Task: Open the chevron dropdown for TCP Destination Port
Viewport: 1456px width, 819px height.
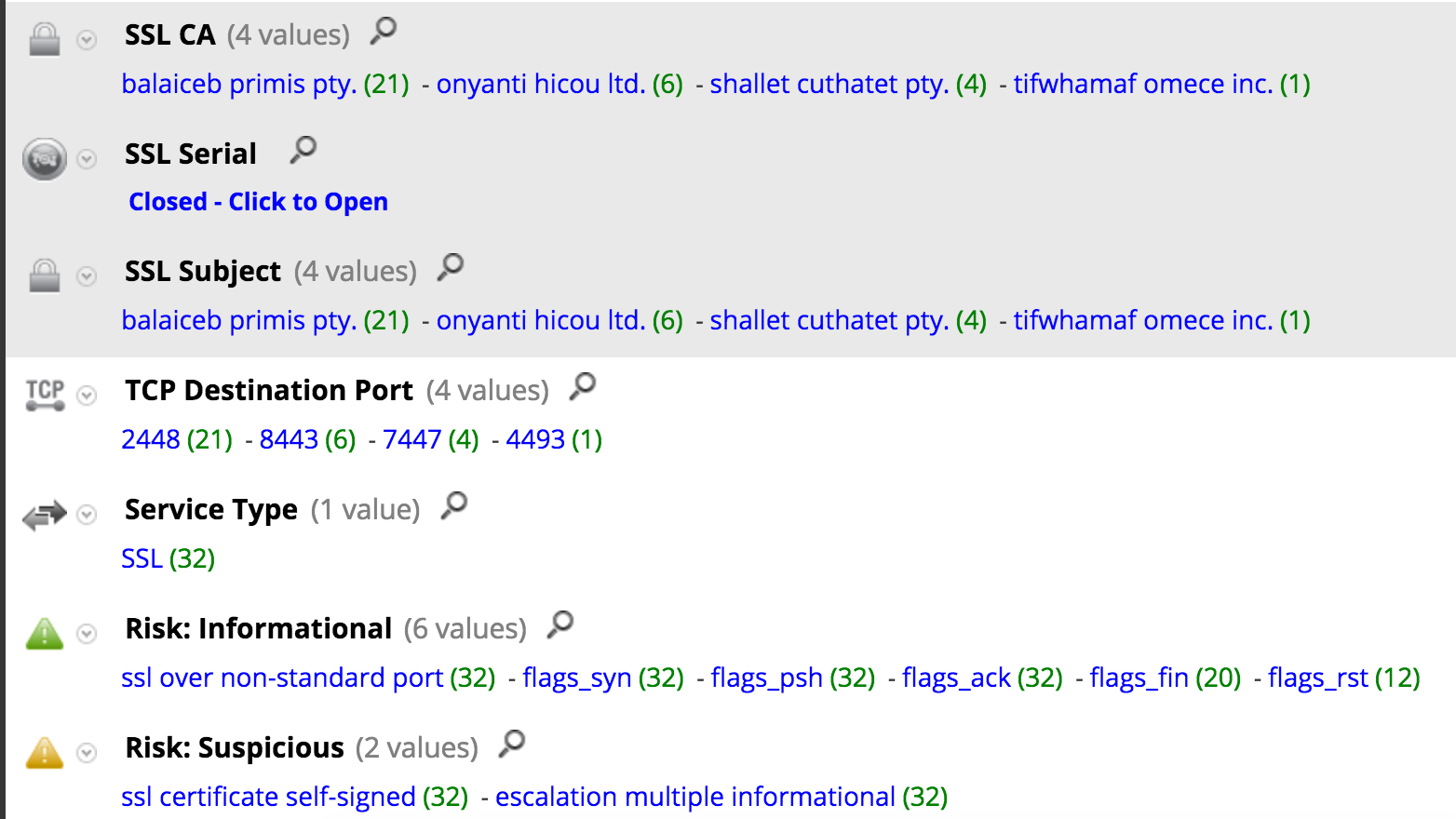Action: 87,396
